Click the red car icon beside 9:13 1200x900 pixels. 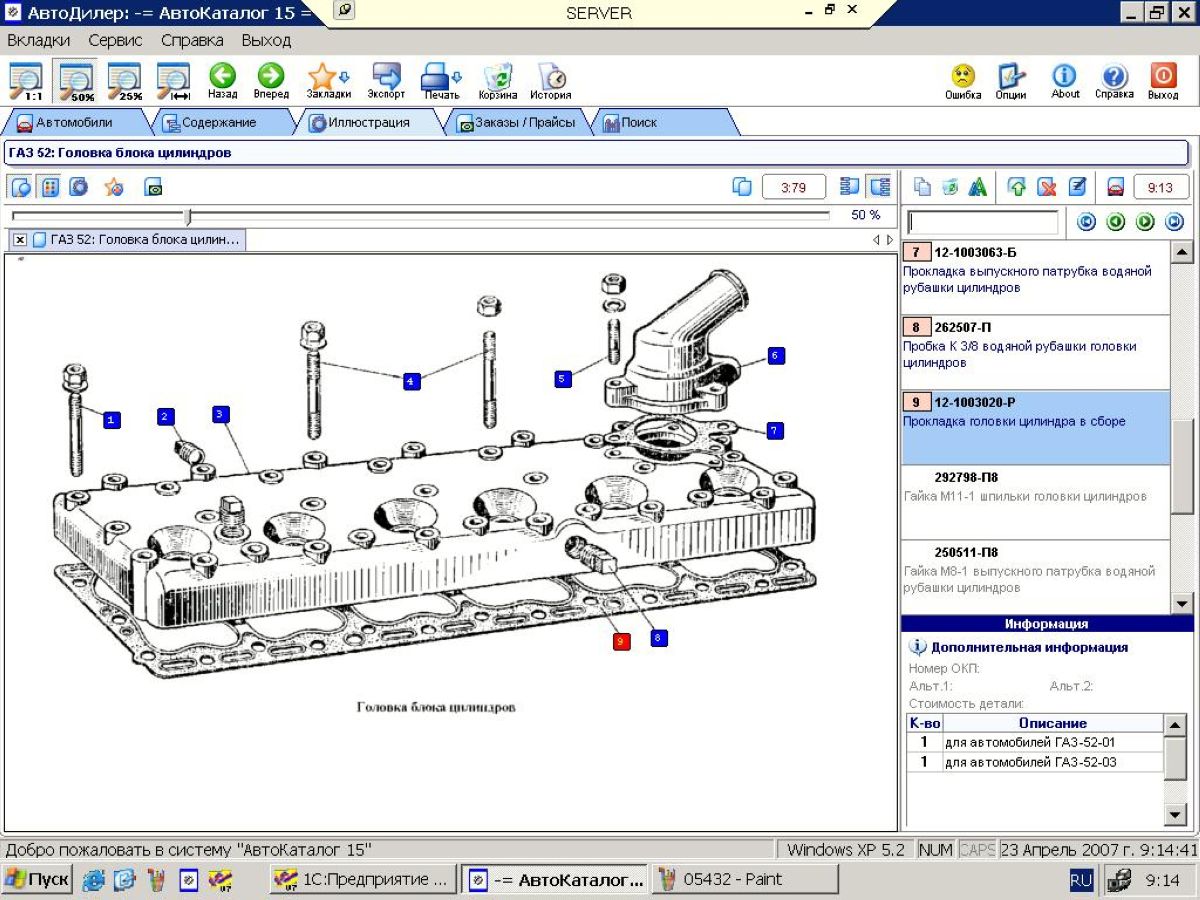1116,187
